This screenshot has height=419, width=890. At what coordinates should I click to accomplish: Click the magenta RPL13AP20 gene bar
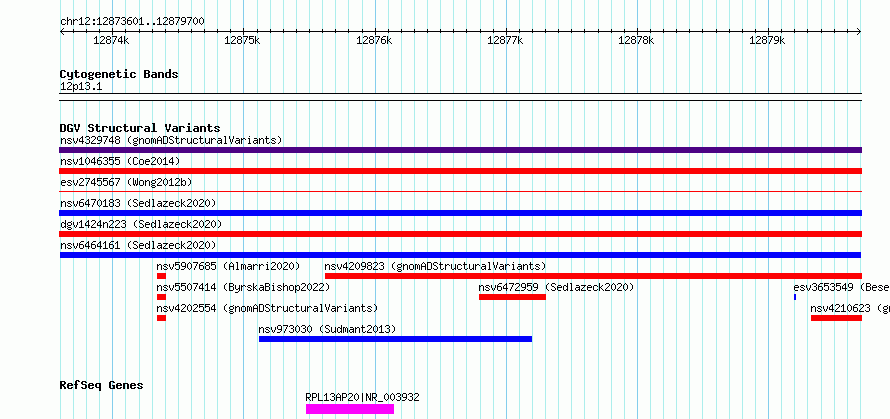[x=350, y=409]
